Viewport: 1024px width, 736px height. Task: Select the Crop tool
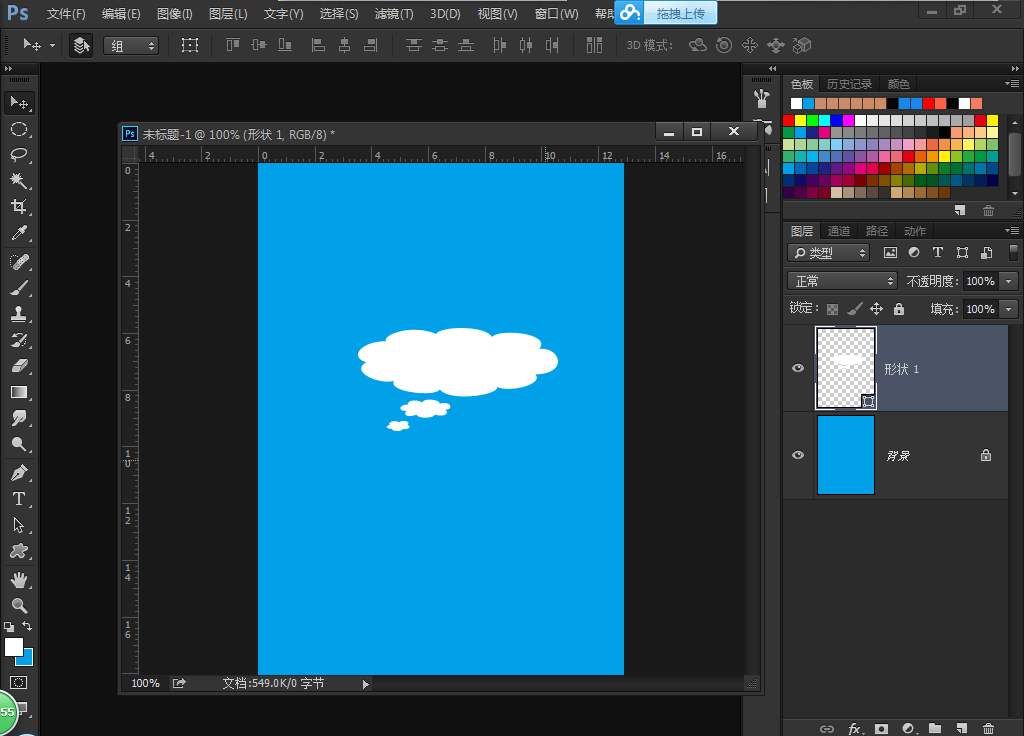coord(18,207)
